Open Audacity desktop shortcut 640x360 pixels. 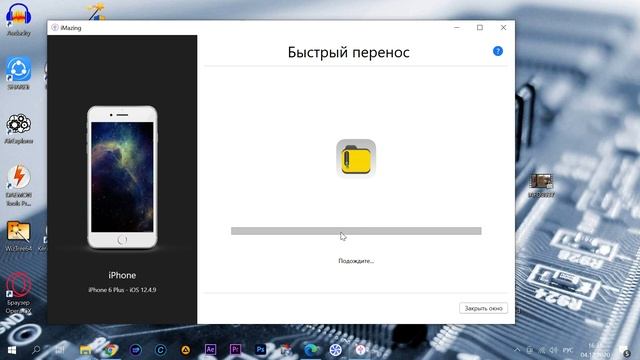(x=18, y=20)
